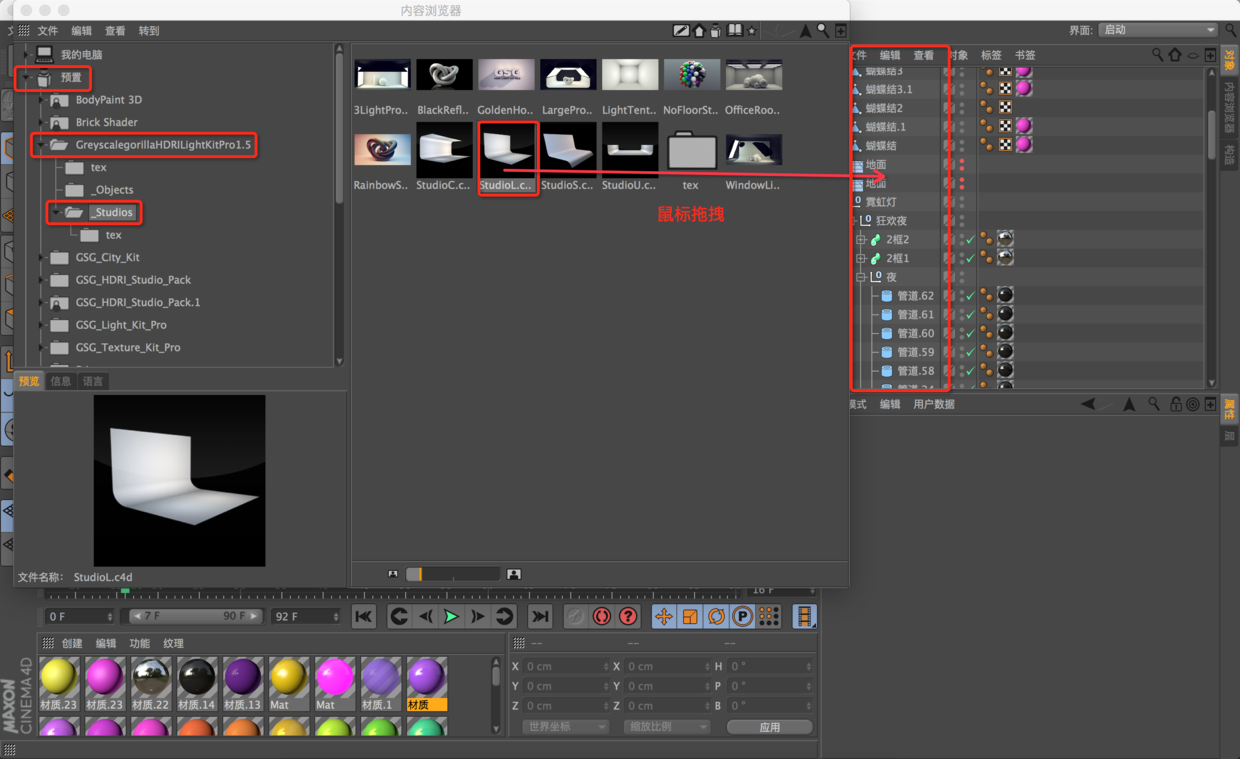Toggle the green check on 管道.60
This screenshot has height=759, width=1240.
(x=969, y=333)
